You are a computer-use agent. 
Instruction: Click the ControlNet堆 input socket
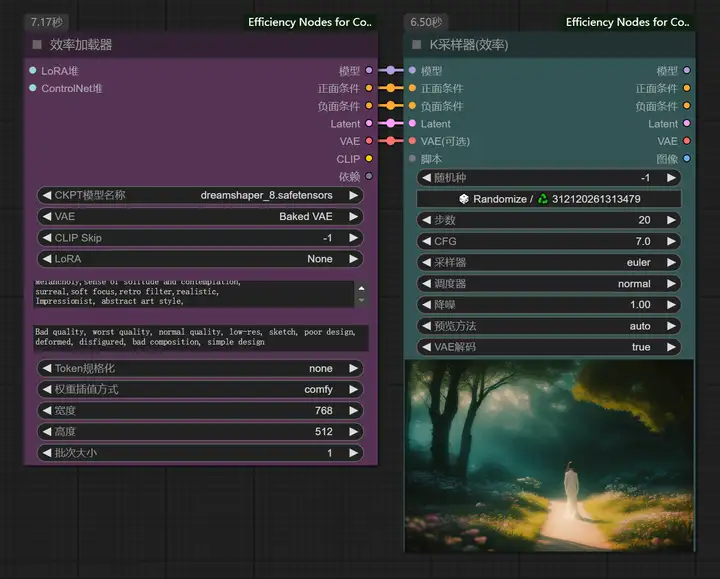[x=33, y=88]
